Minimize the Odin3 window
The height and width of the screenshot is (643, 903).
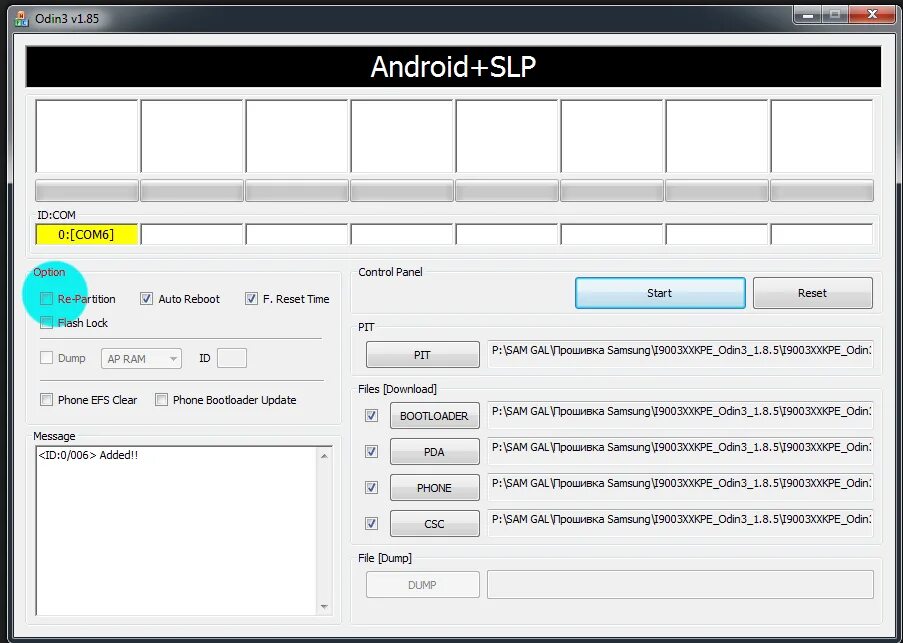pos(807,15)
